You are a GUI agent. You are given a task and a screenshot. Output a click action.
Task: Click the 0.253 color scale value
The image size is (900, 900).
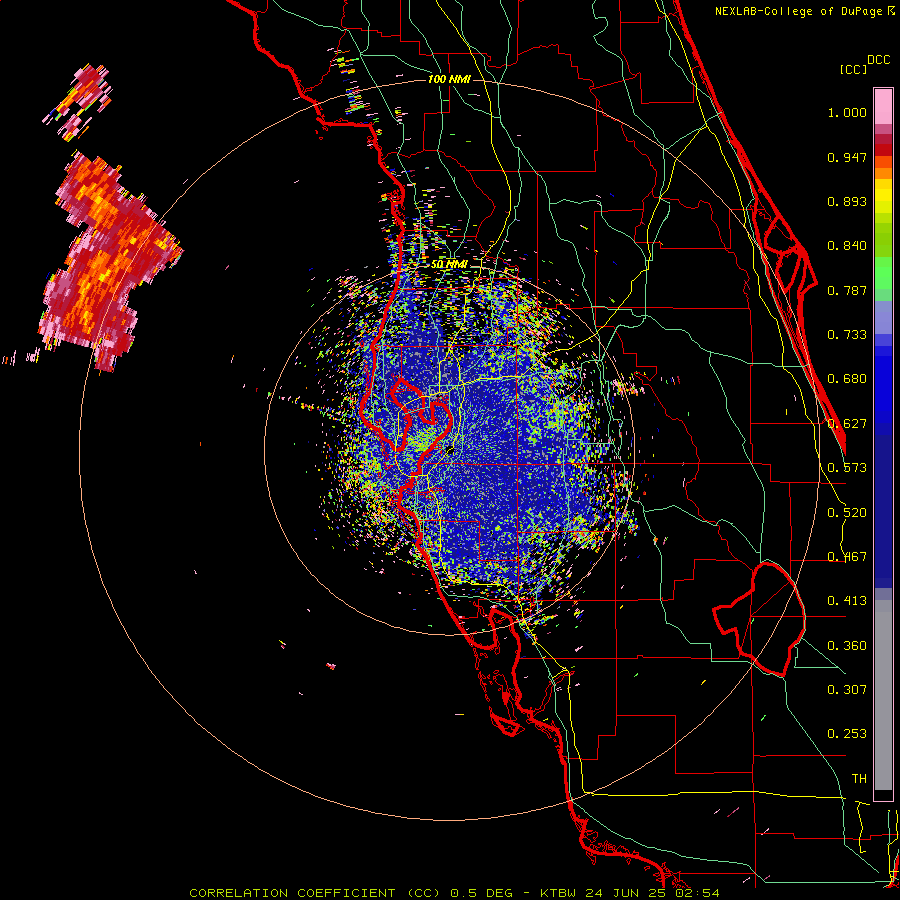[x=847, y=734]
